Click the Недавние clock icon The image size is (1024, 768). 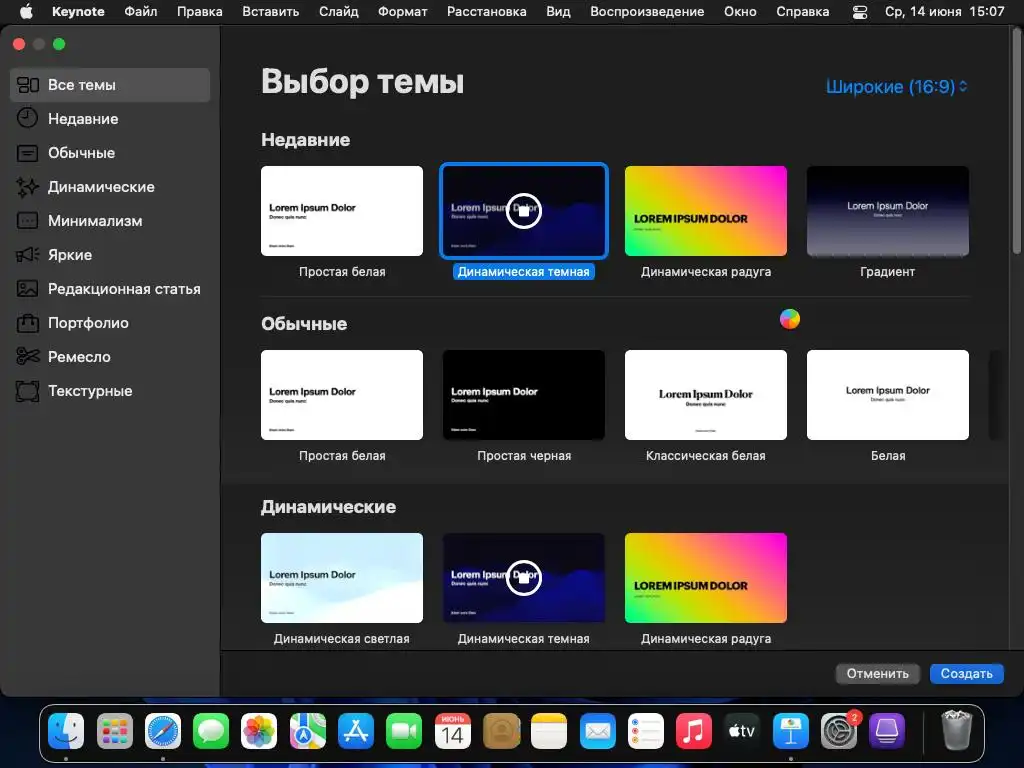27,118
